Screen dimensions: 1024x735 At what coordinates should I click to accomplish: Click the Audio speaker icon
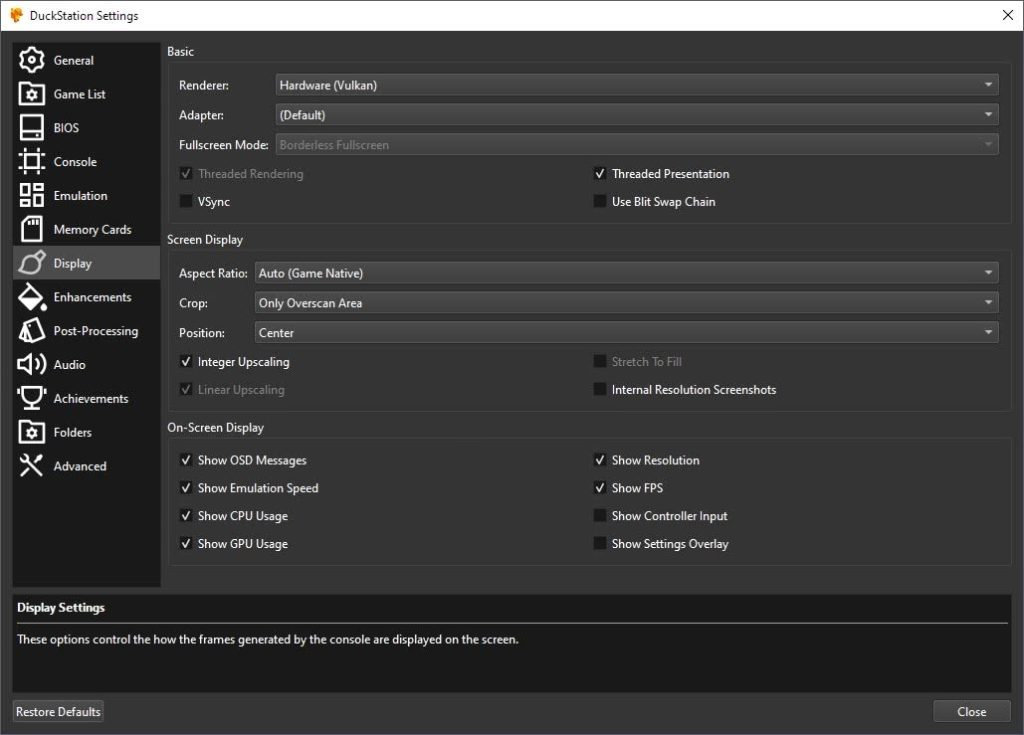(x=32, y=365)
